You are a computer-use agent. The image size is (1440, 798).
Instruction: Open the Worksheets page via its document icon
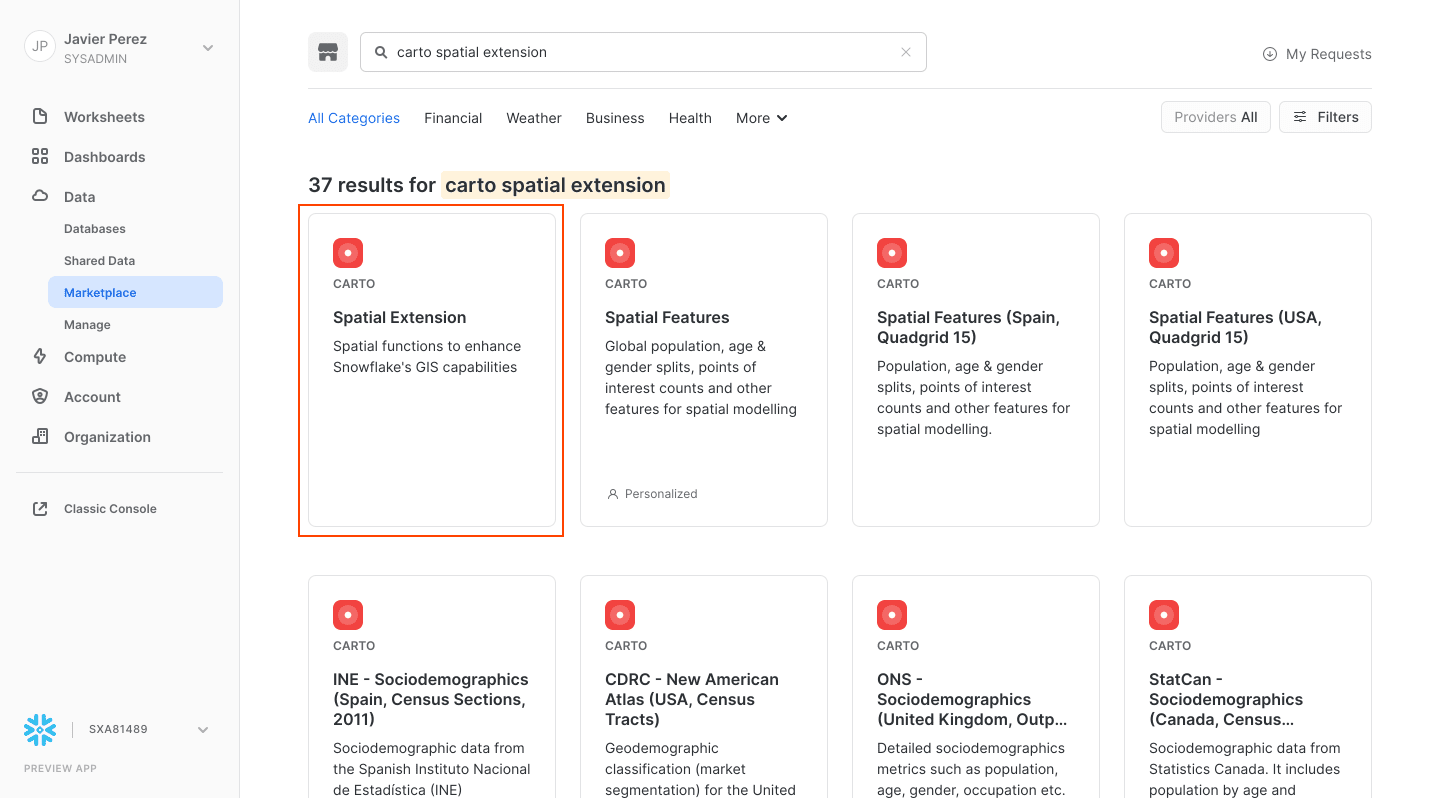click(x=40, y=116)
